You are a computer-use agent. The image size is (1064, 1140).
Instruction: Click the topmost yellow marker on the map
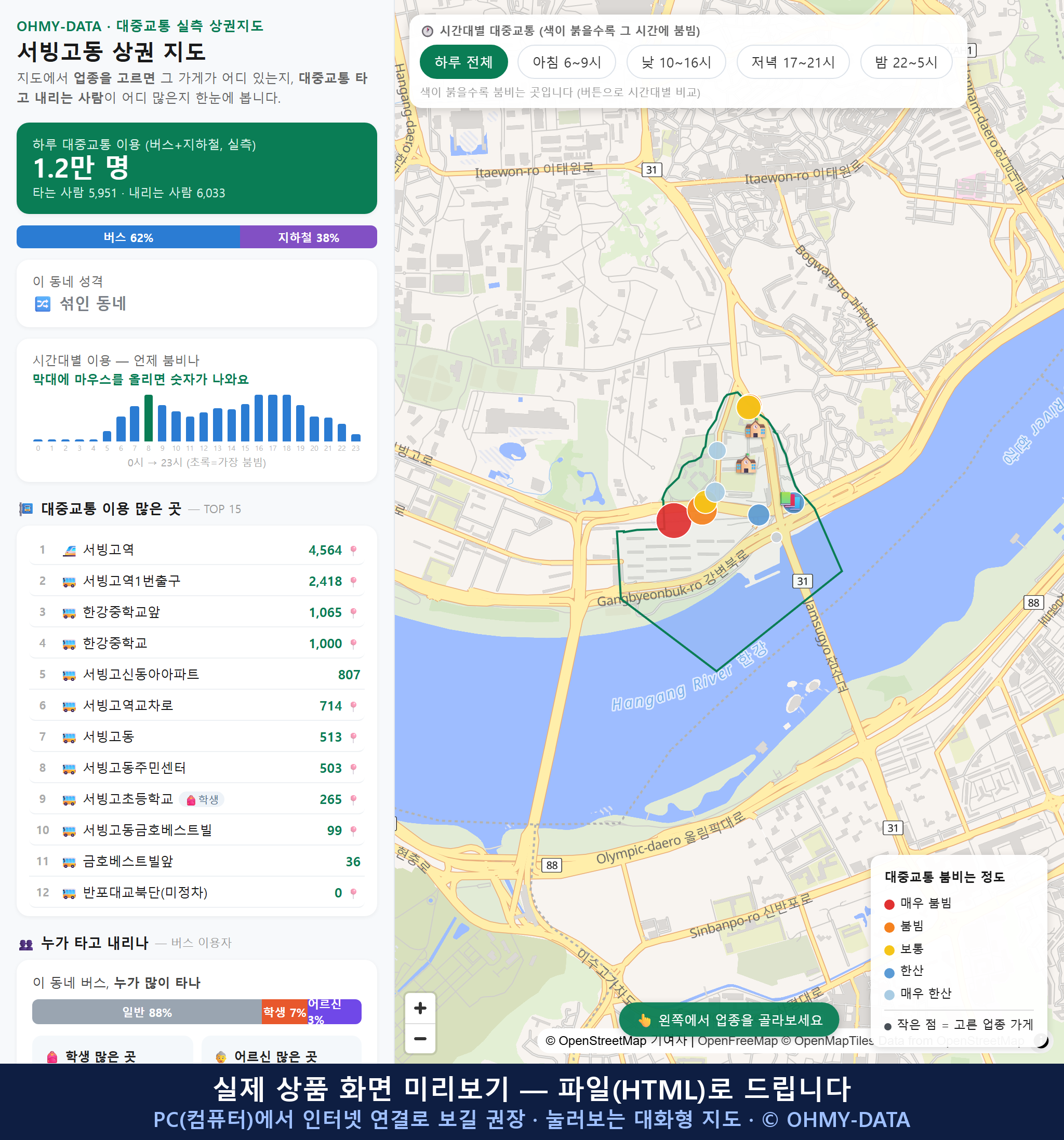tap(748, 407)
